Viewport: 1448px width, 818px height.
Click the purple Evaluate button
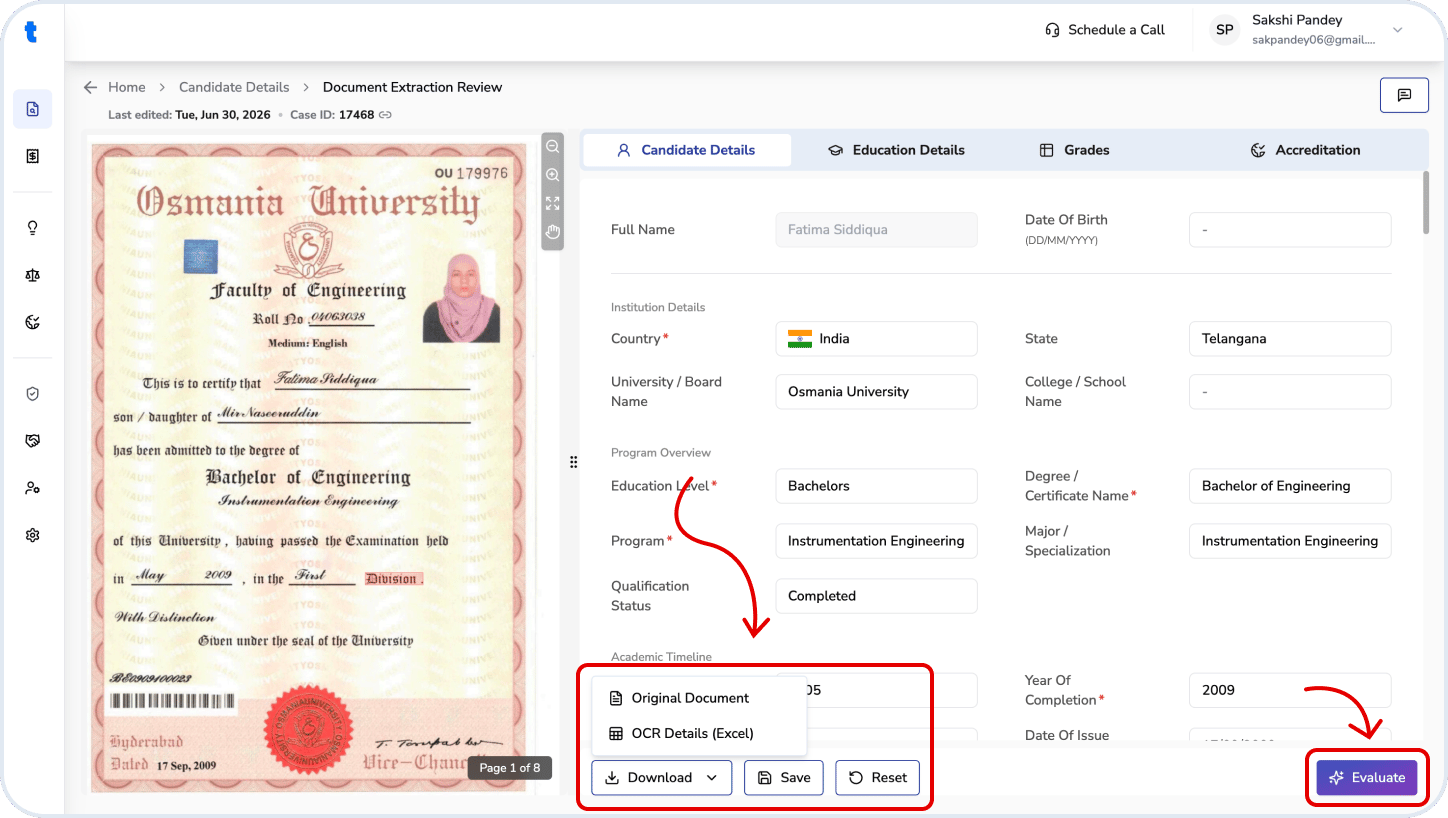point(1366,778)
